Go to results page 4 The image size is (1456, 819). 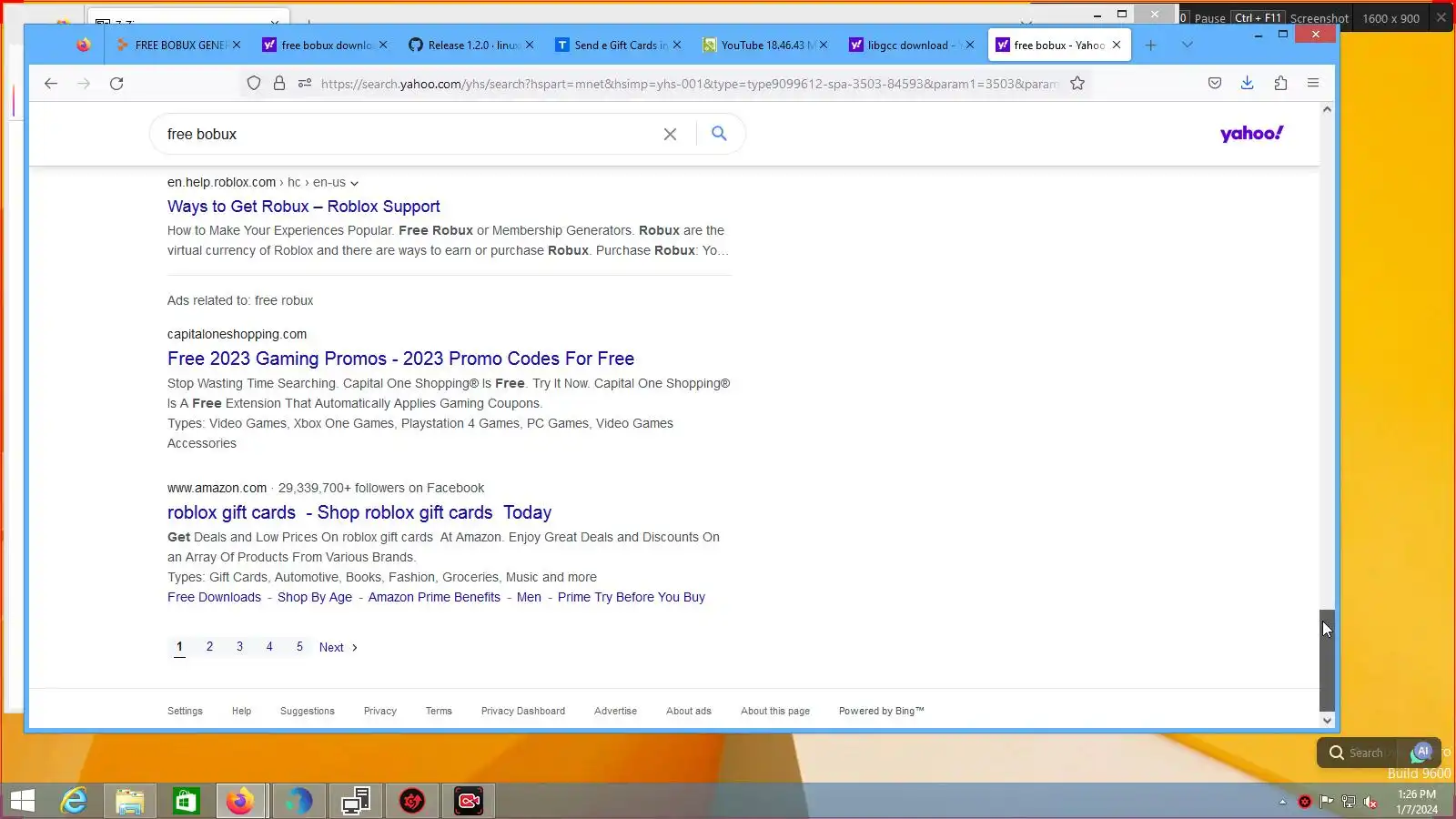269,646
